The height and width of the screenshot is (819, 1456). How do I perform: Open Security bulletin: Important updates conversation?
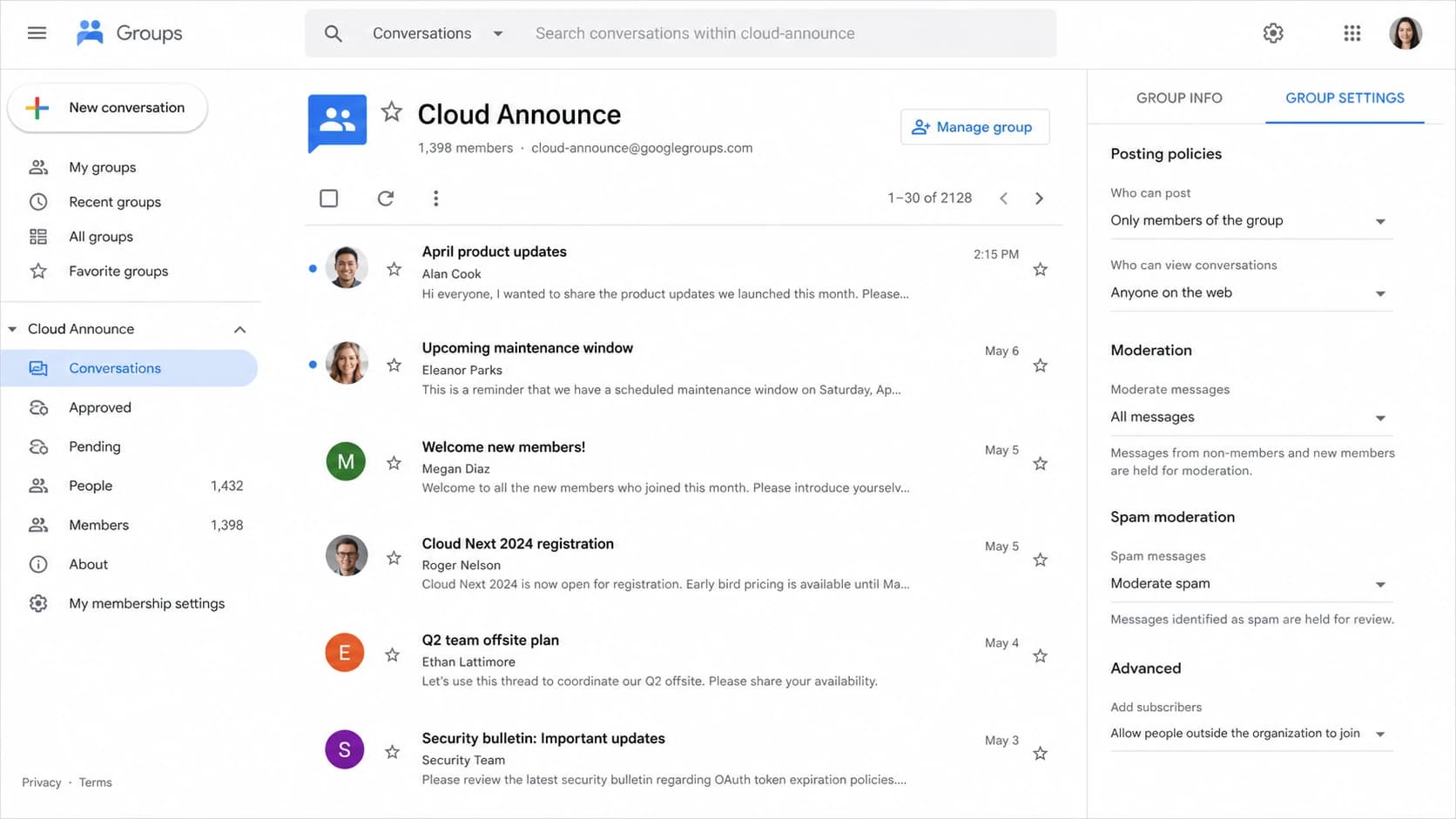543,738
